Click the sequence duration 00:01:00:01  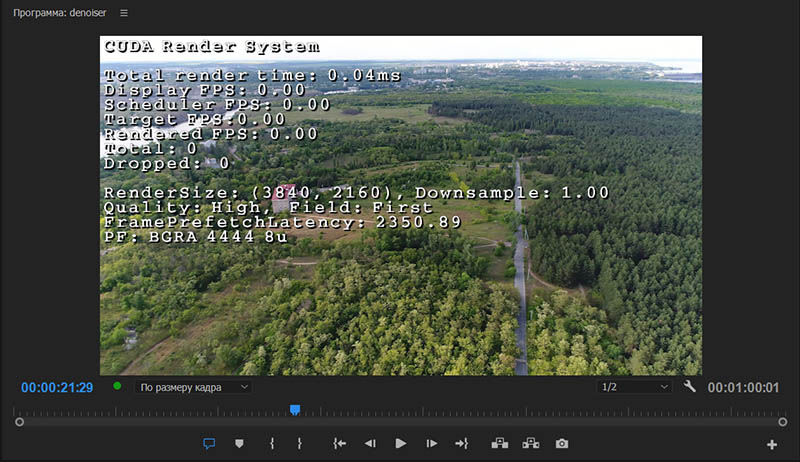click(x=743, y=388)
